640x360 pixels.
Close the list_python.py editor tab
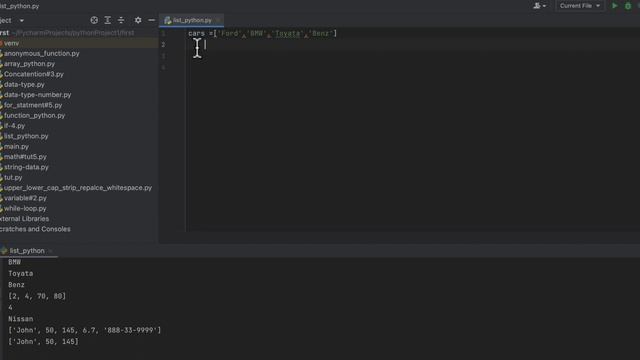pyautogui.click(x=218, y=20)
